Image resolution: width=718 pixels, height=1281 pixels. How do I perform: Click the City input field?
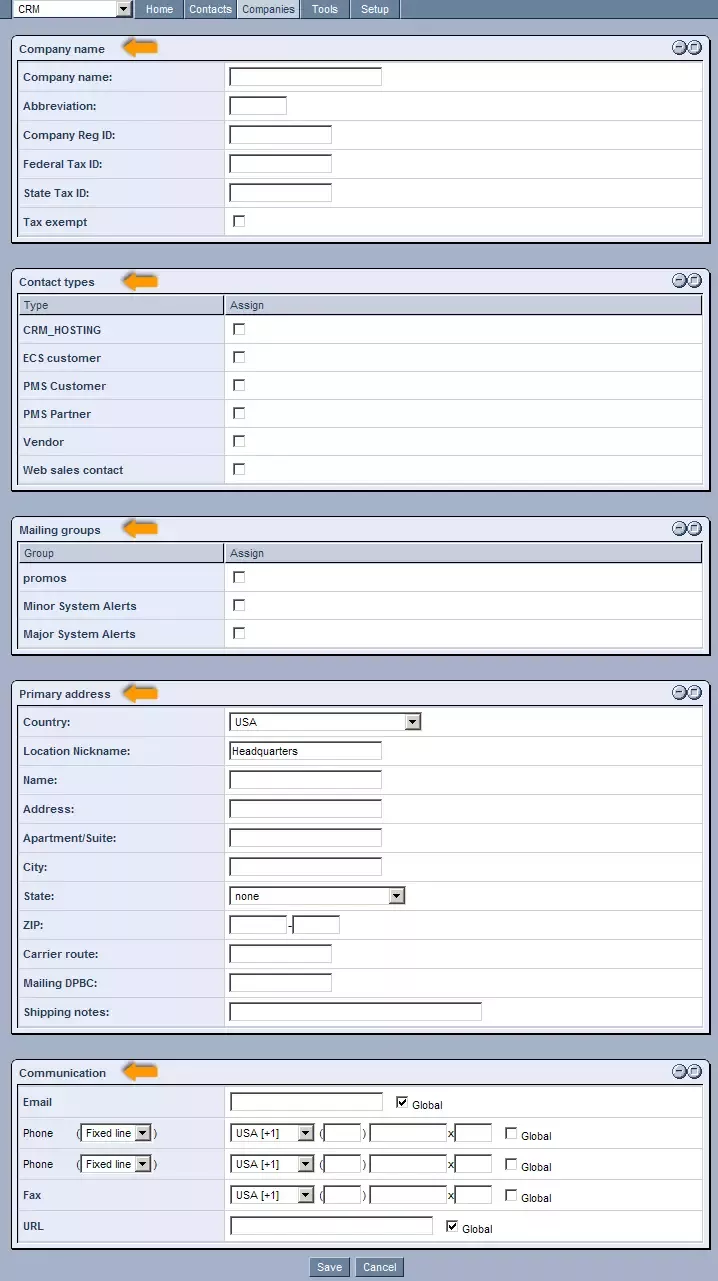pyautogui.click(x=306, y=867)
